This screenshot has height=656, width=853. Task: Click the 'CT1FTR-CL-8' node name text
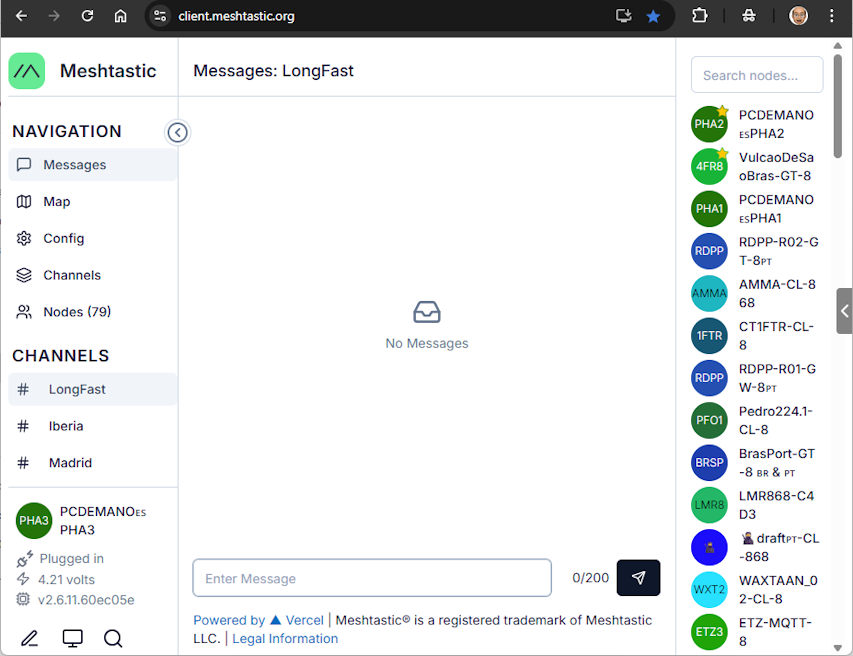pyautogui.click(x=776, y=336)
